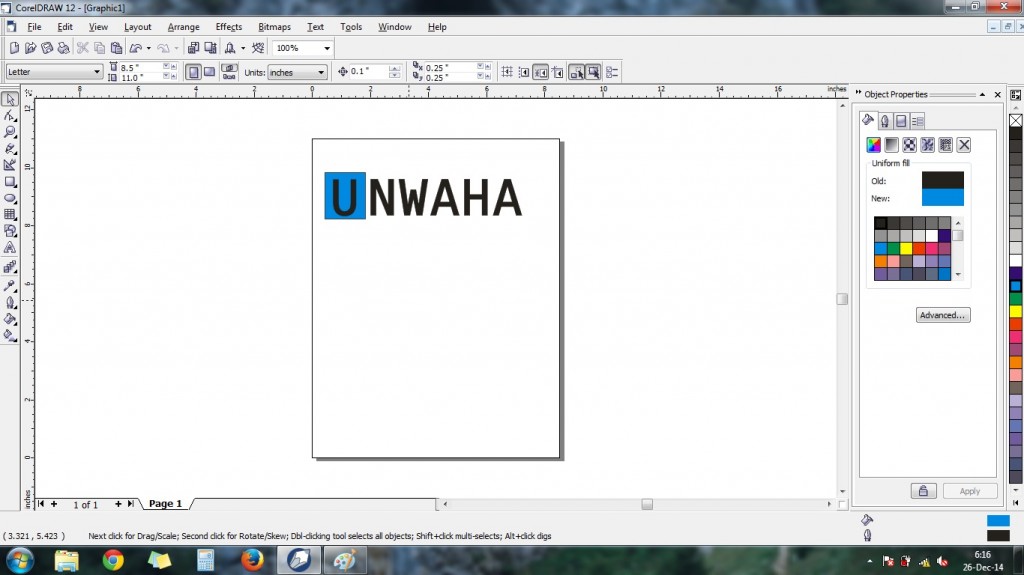Open the Bitmaps menu

[x=274, y=27]
